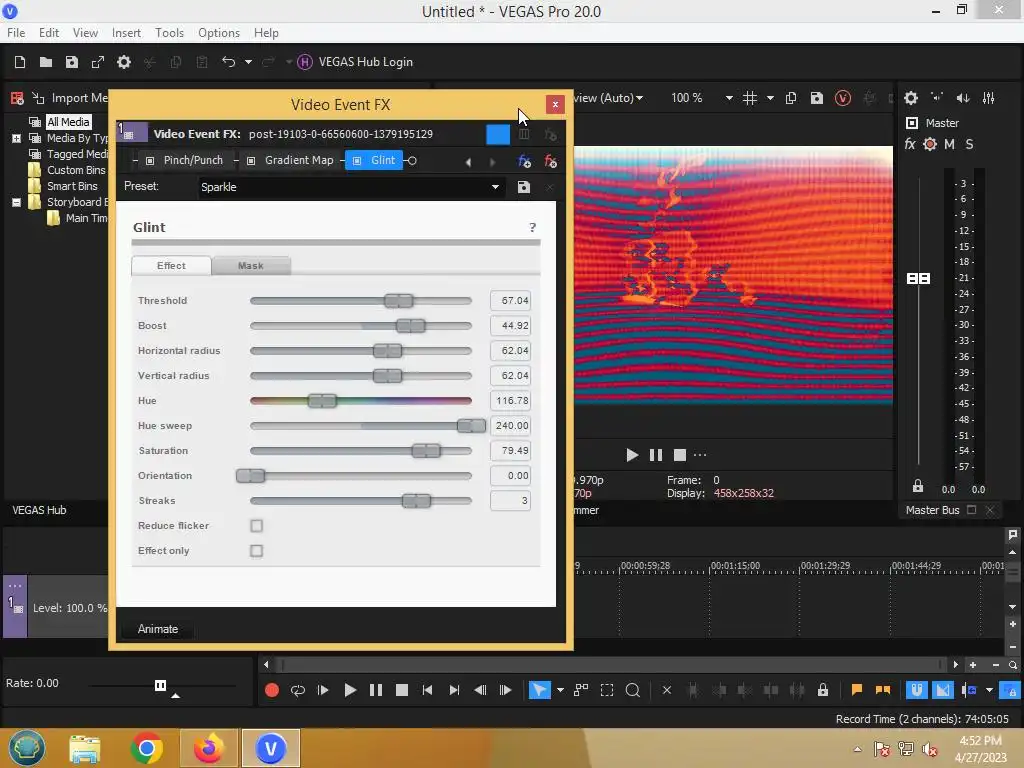Open File Explorer from the taskbar

[x=85, y=748]
